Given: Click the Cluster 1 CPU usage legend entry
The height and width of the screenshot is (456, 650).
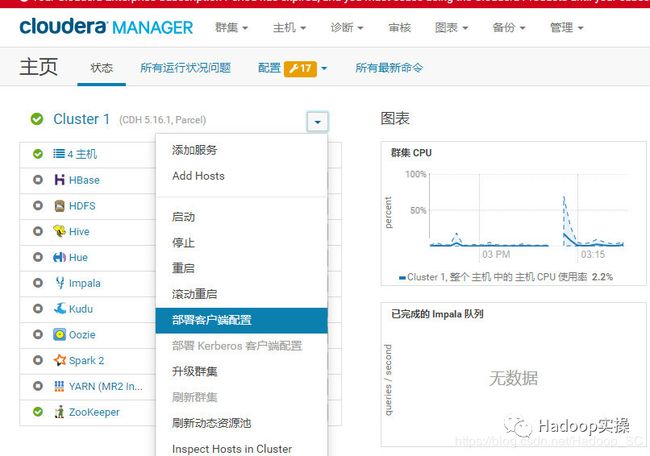Looking at the screenshot, I should 506,277.
